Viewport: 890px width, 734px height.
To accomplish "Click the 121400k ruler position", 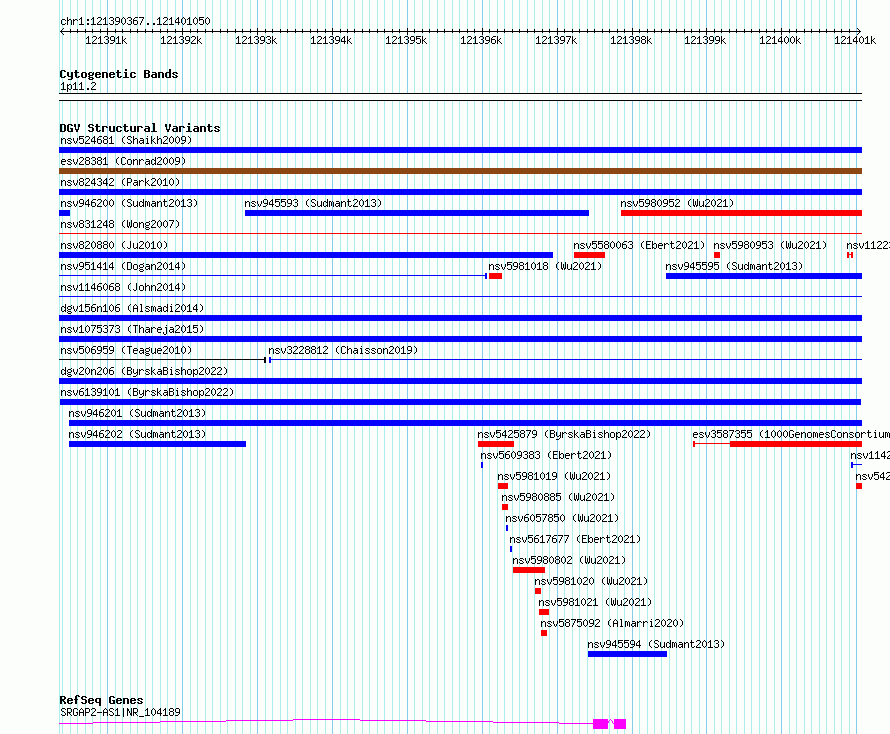I will click(x=780, y=40).
